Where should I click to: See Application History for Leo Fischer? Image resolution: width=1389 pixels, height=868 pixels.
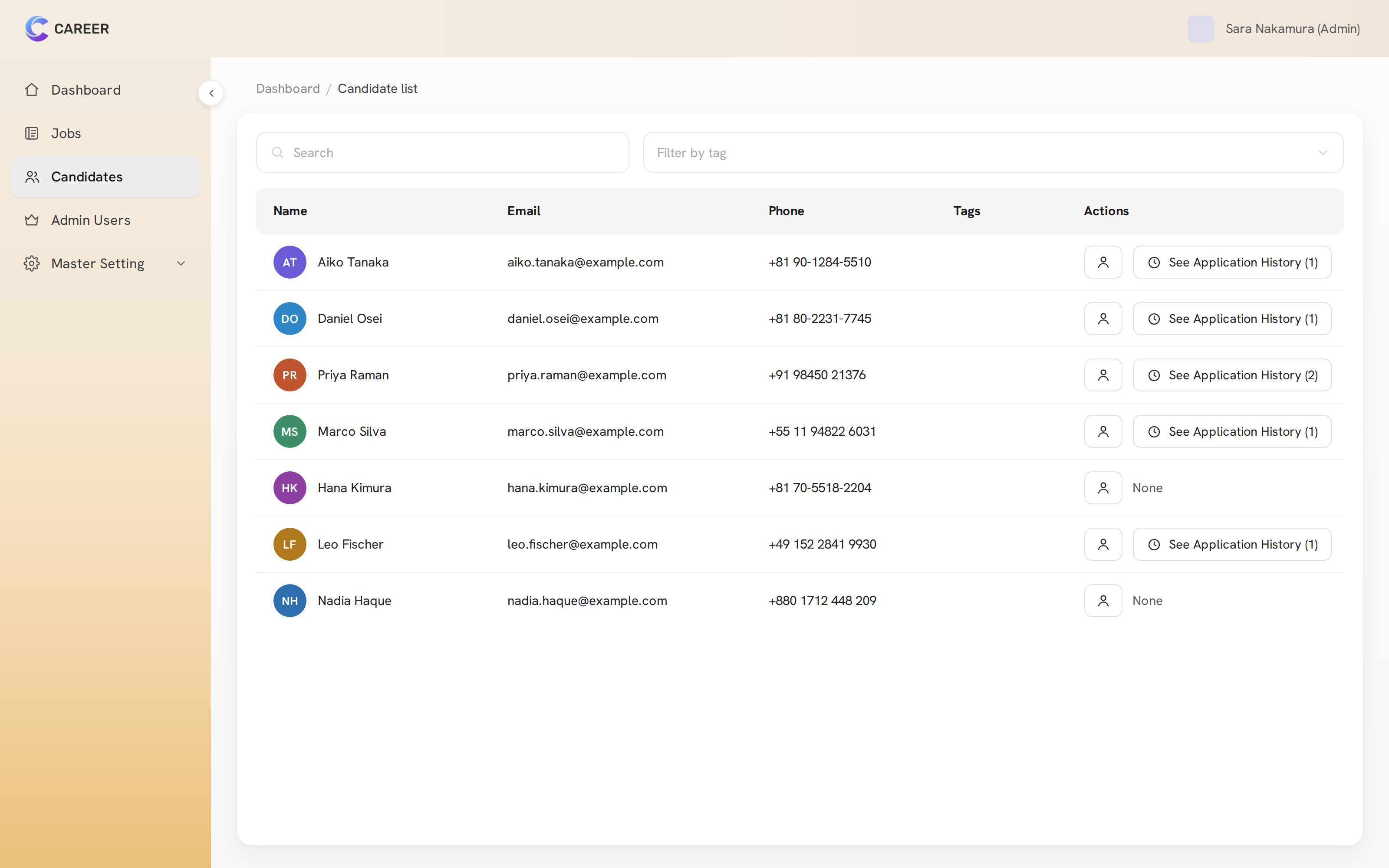click(1232, 544)
